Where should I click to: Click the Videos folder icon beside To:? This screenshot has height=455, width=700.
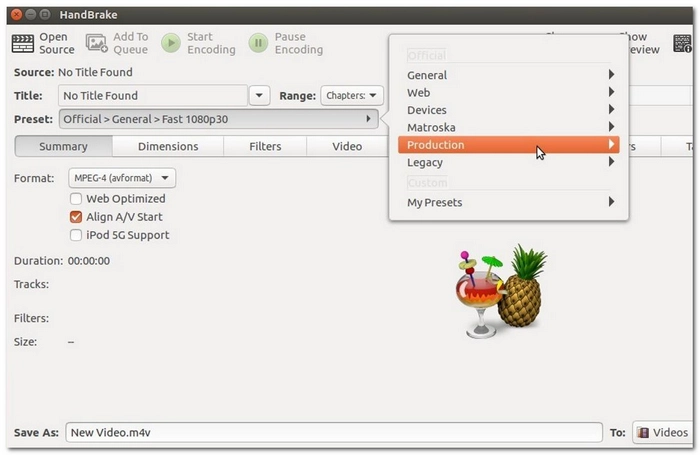pyautogui.click(x=642, y=432)
